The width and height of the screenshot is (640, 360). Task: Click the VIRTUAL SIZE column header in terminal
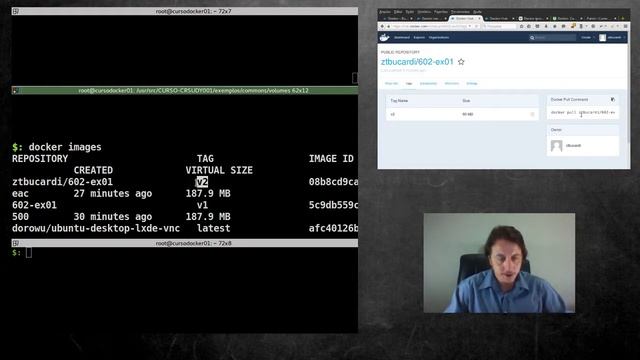coord(219,170)
